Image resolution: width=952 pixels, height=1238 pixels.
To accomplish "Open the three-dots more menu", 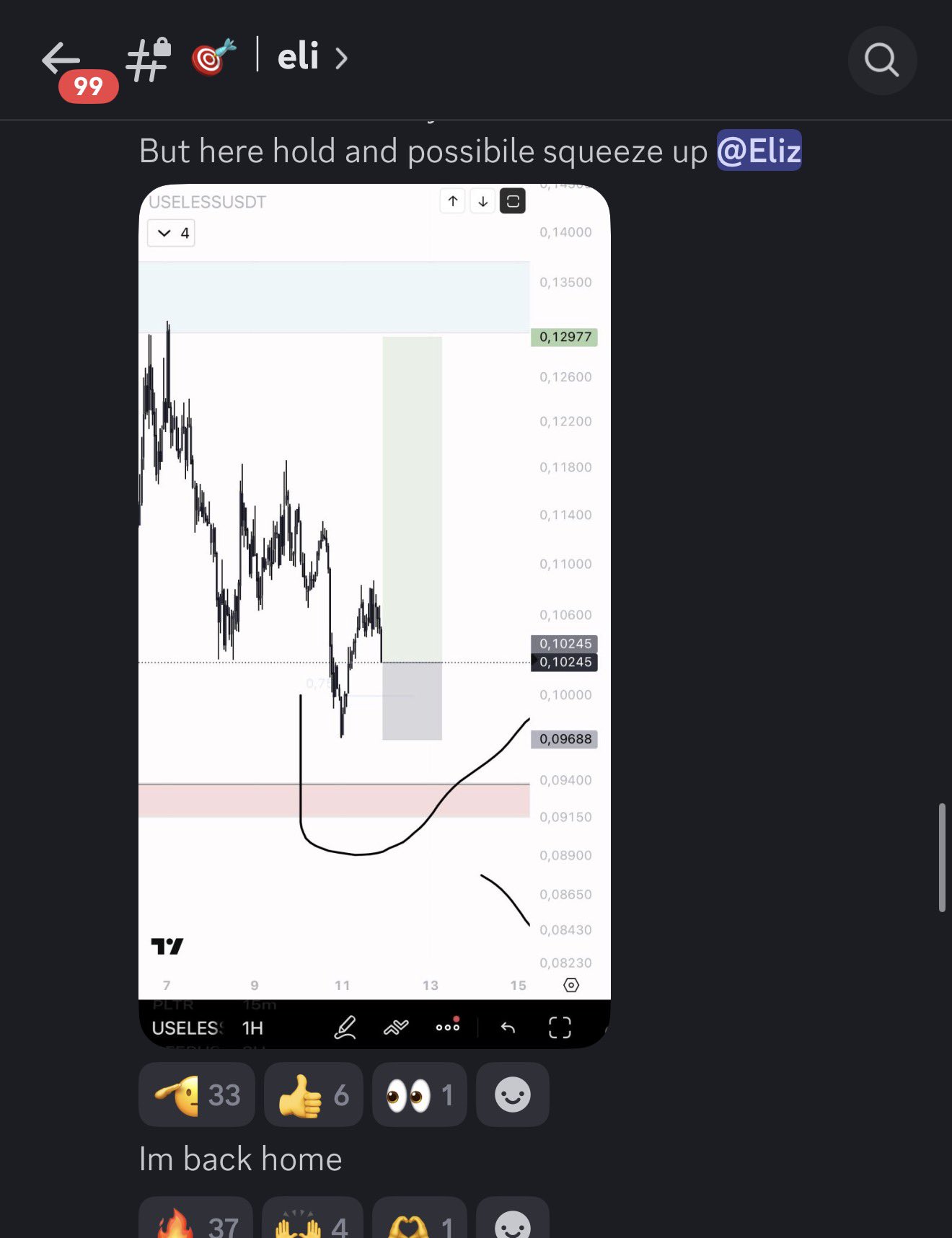I will coord(448,1026).
